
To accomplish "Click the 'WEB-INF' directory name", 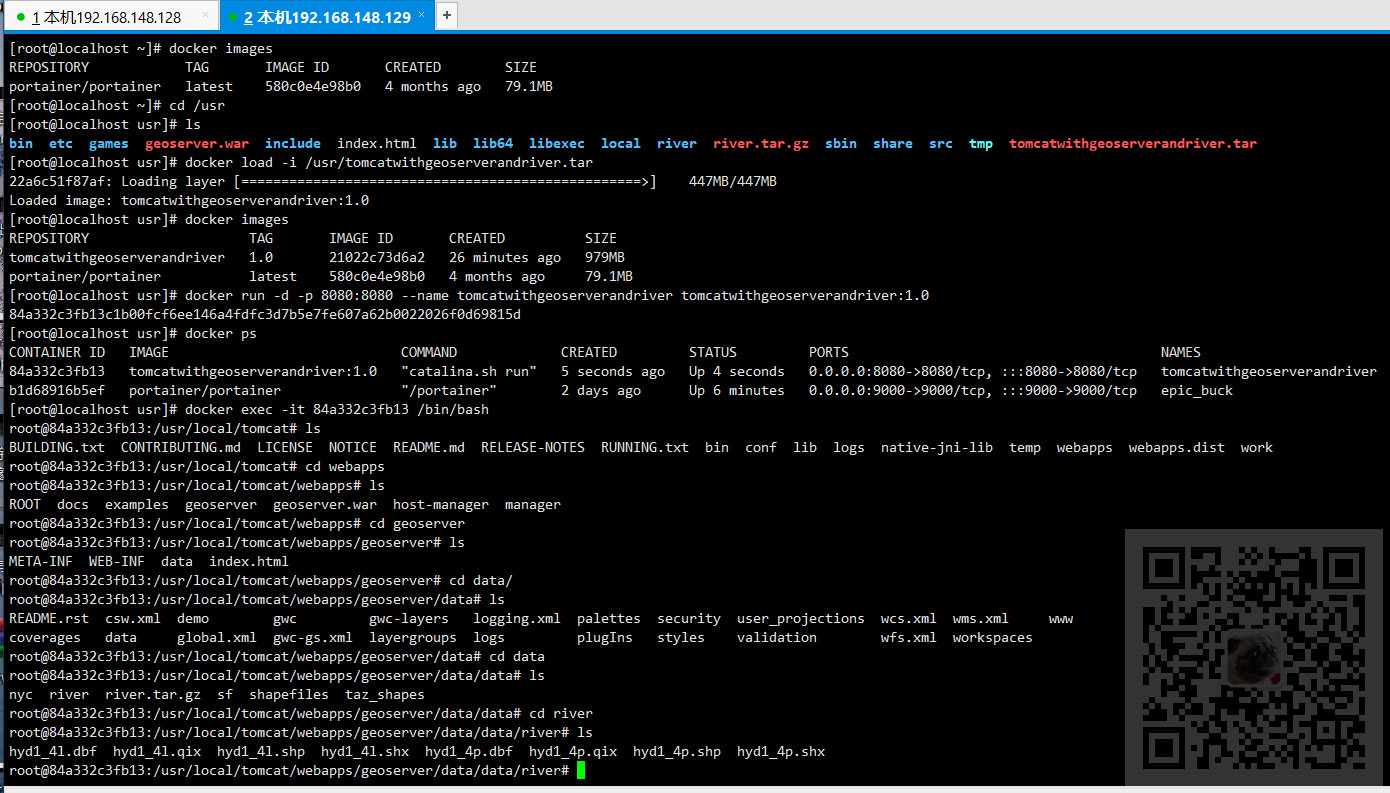I will [117, 561].
